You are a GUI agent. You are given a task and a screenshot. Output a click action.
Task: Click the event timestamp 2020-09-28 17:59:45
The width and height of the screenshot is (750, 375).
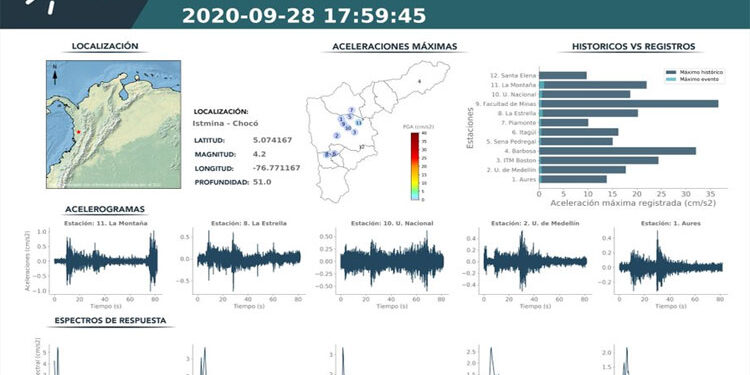tap(304, 15)
